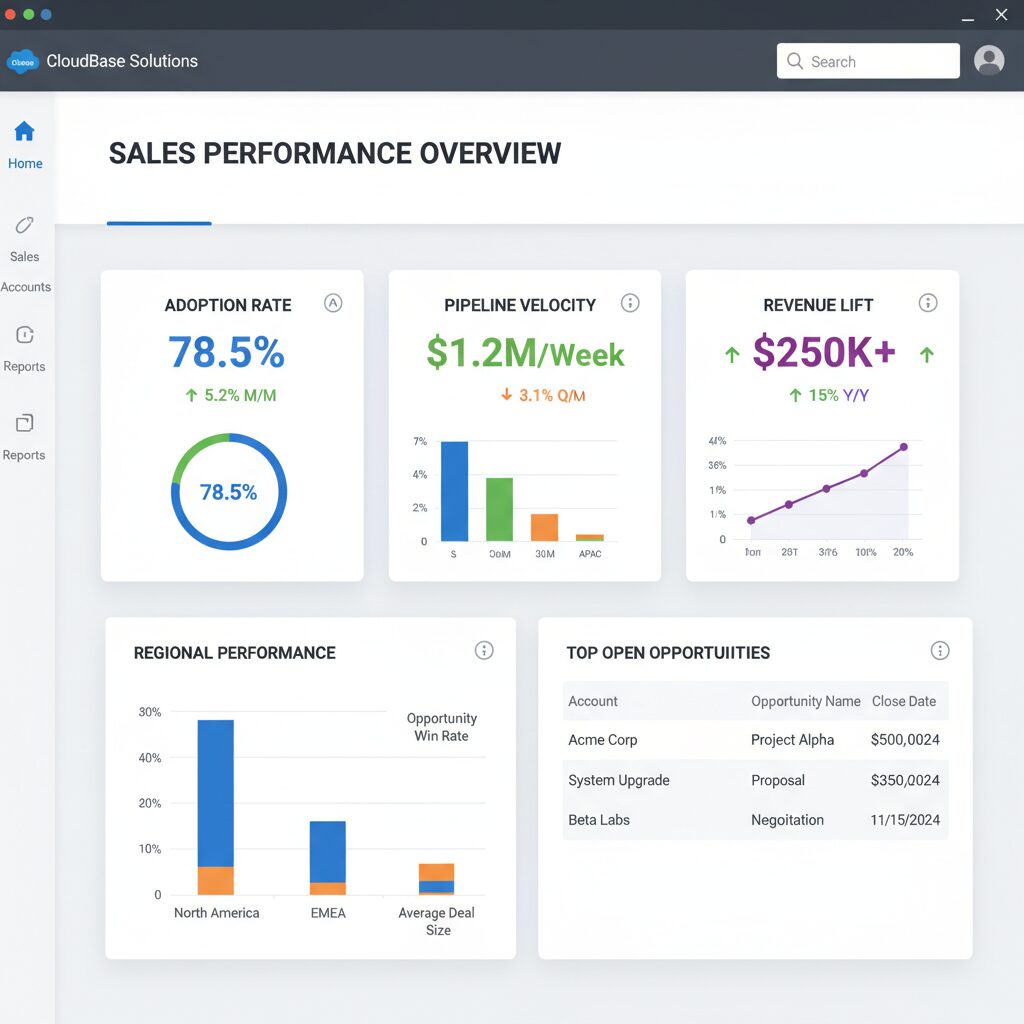Open Revenue Lift info icon

point(928,303)
